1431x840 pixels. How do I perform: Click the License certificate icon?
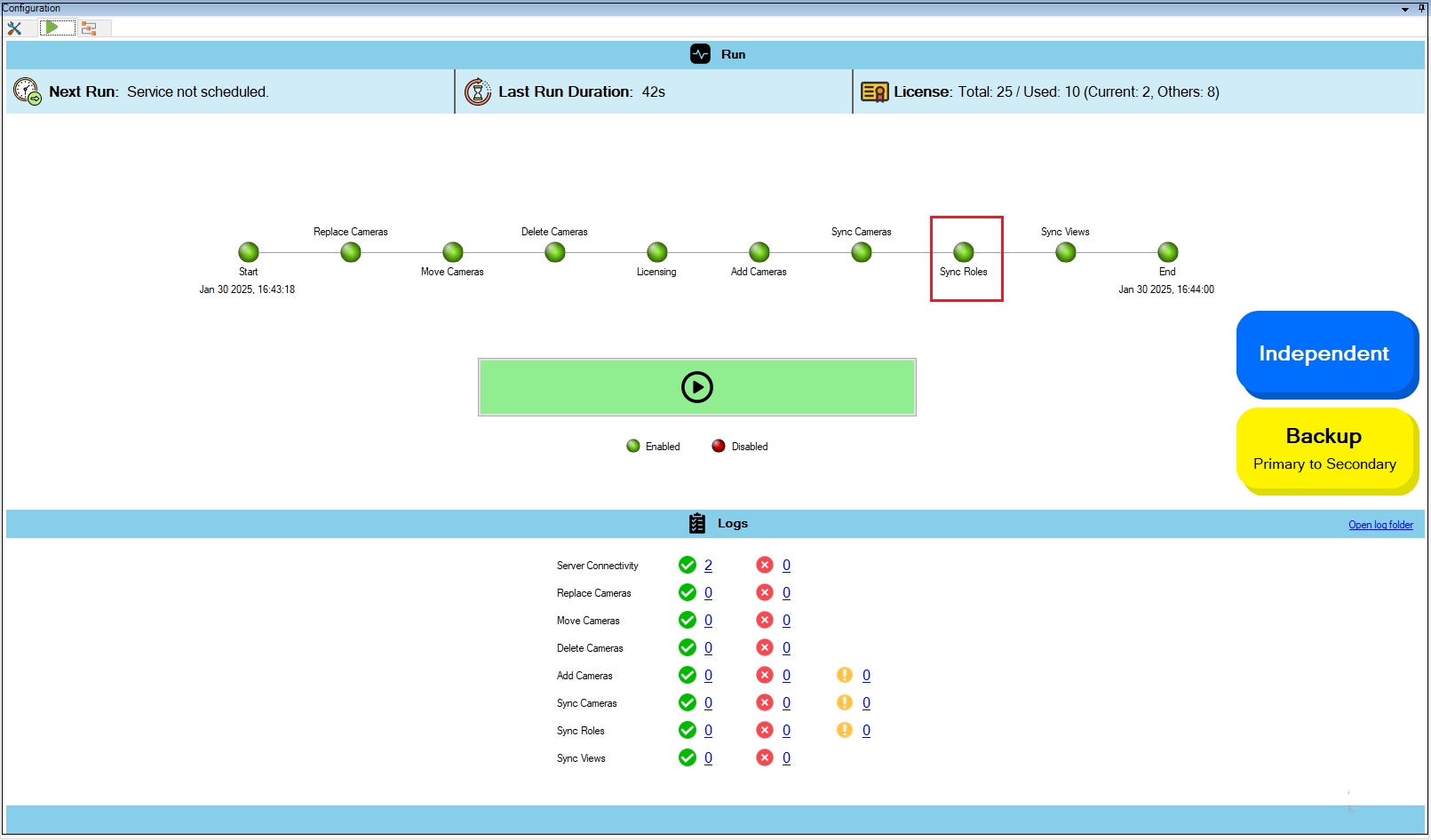point(874,92)
